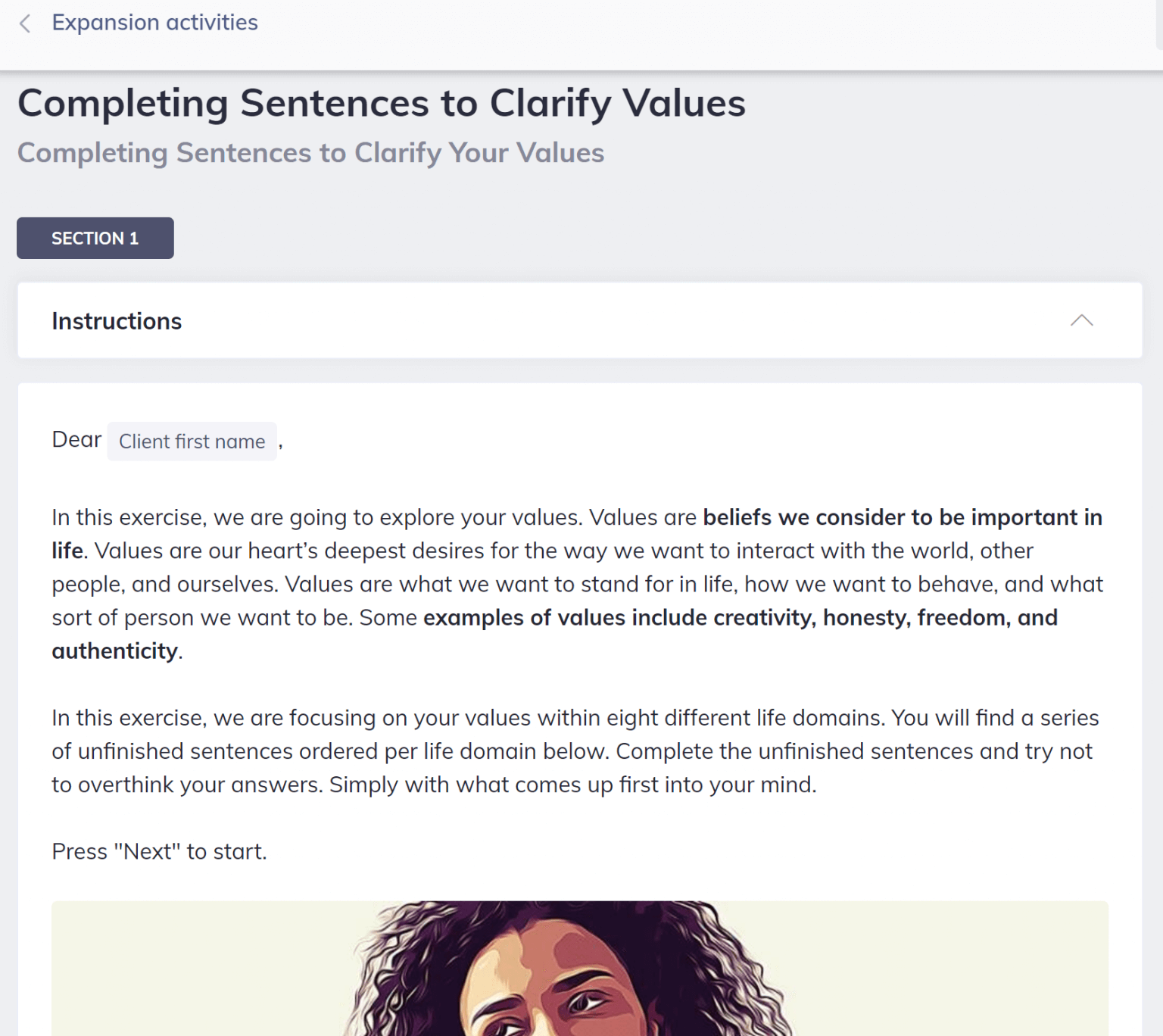Click the back arrow icon
The height and width of the screenshot is (1036, 1163).
click(25, 23)
